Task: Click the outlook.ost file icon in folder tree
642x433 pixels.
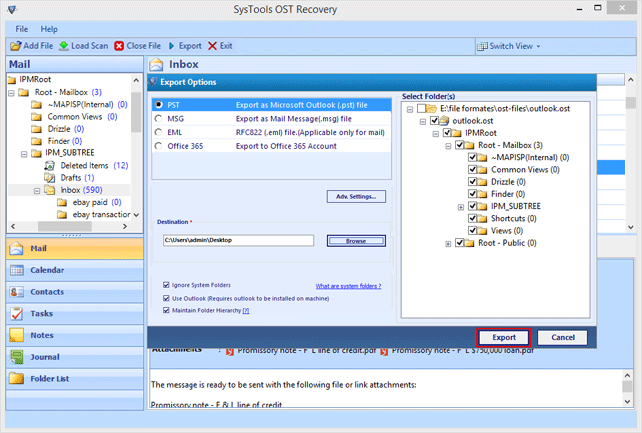Action: [444, 121]
